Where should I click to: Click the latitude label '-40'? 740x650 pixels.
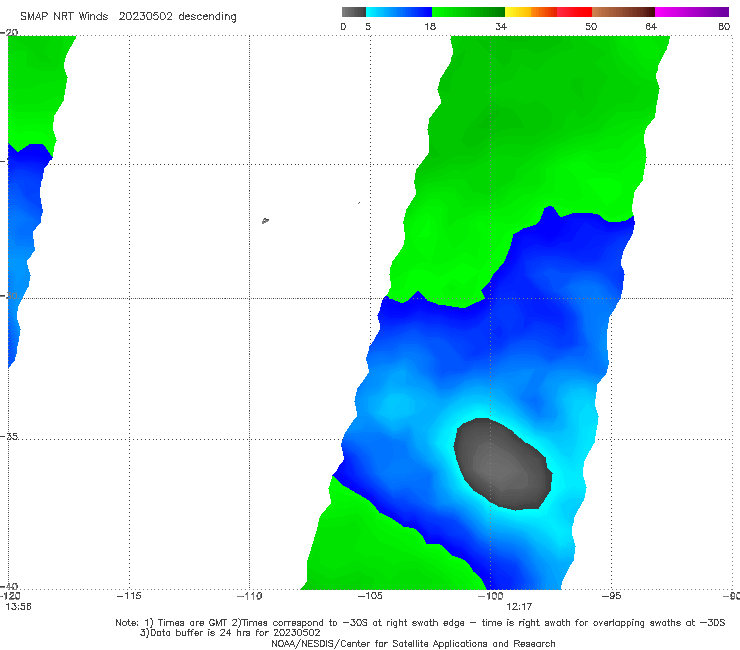(x=9, y=587)
